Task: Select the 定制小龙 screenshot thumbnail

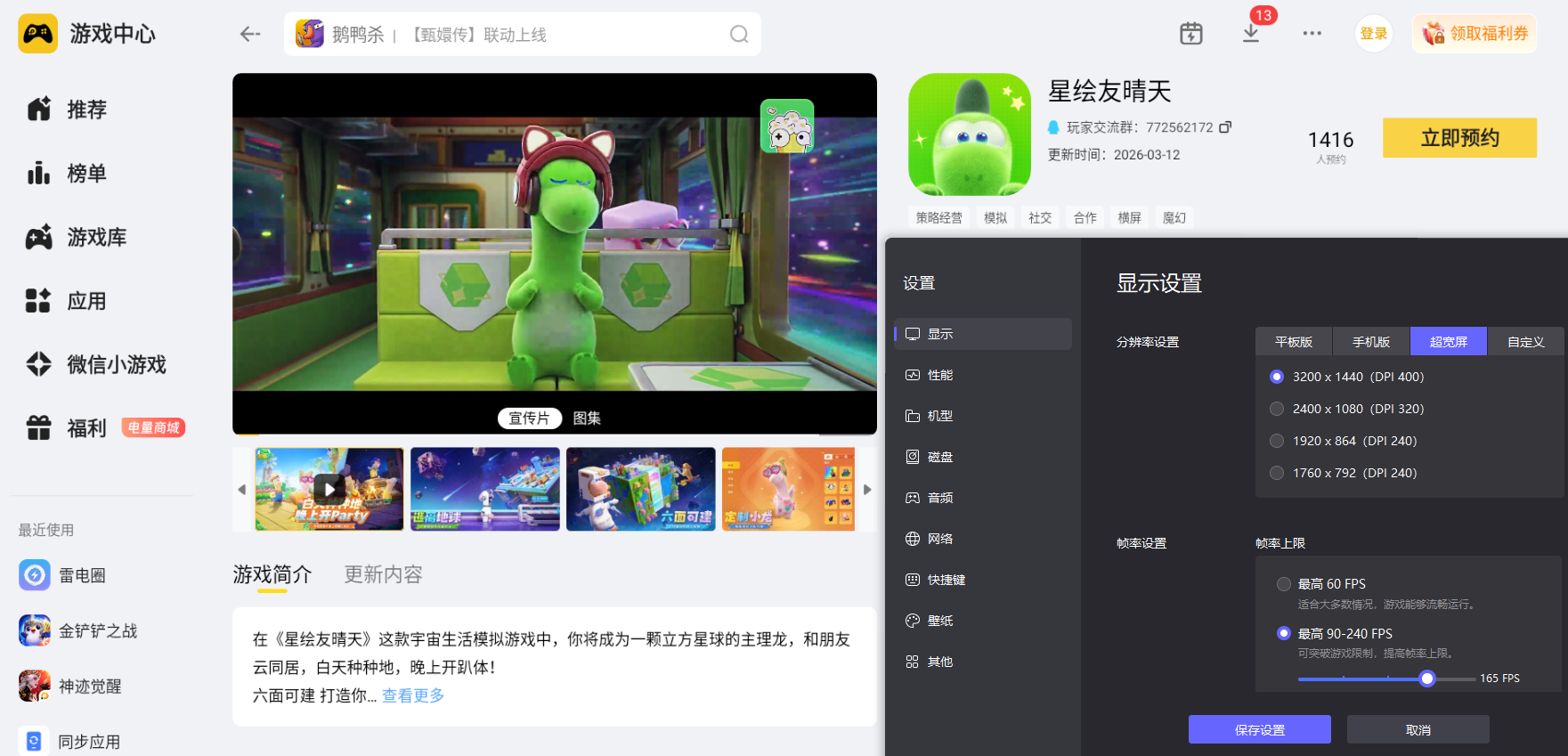Action: pyautogui.click(x=789, y=489)
